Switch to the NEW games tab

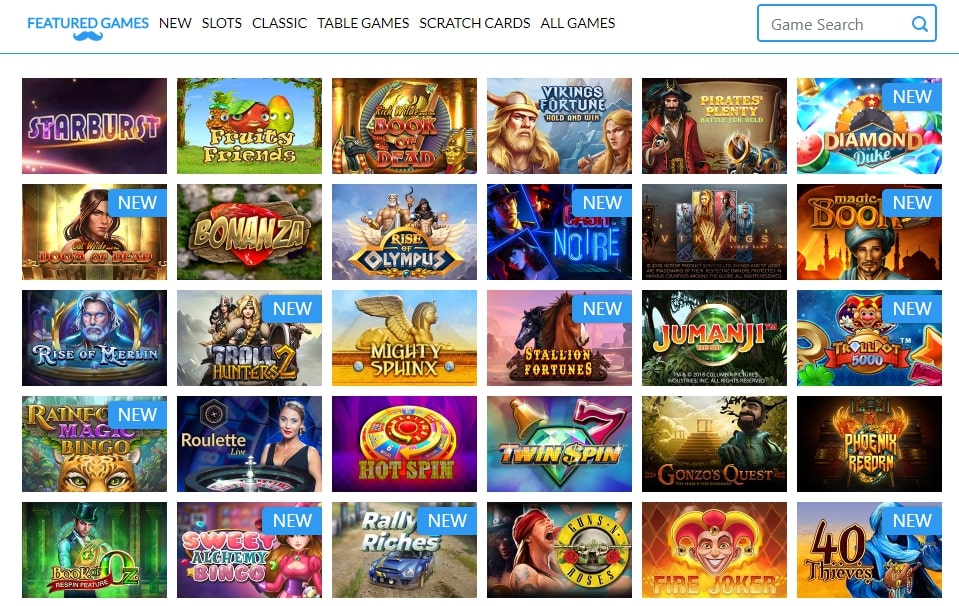pos(175,23)
